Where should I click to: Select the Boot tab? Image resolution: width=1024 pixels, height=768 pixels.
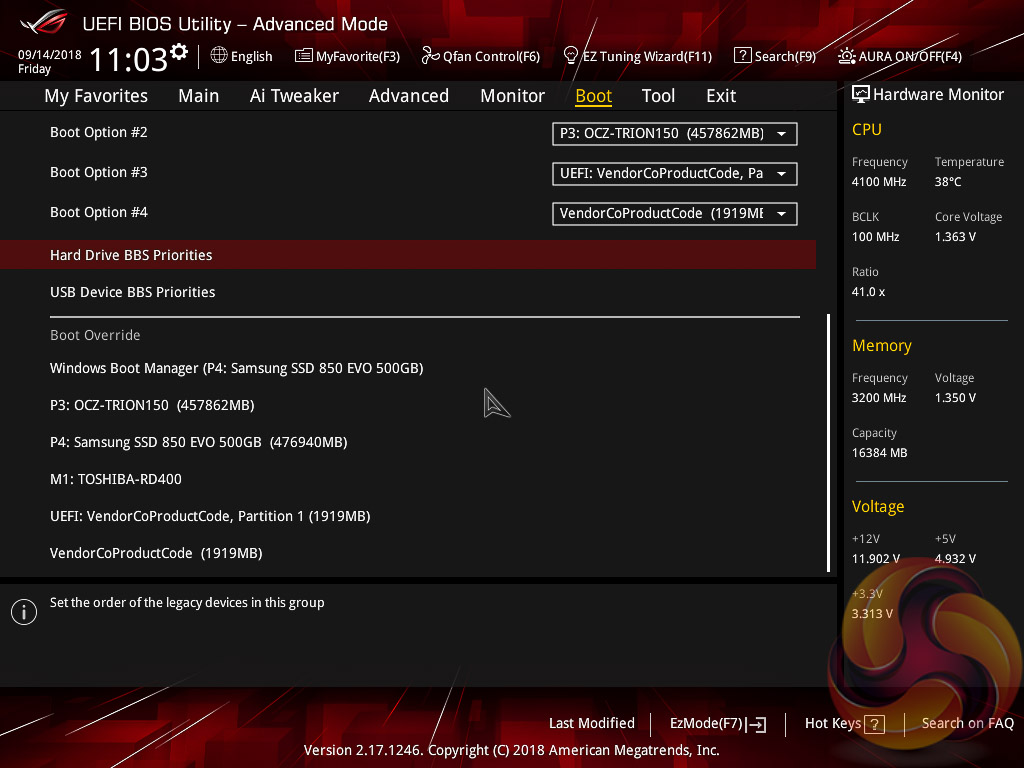click(x=594, y=96)
